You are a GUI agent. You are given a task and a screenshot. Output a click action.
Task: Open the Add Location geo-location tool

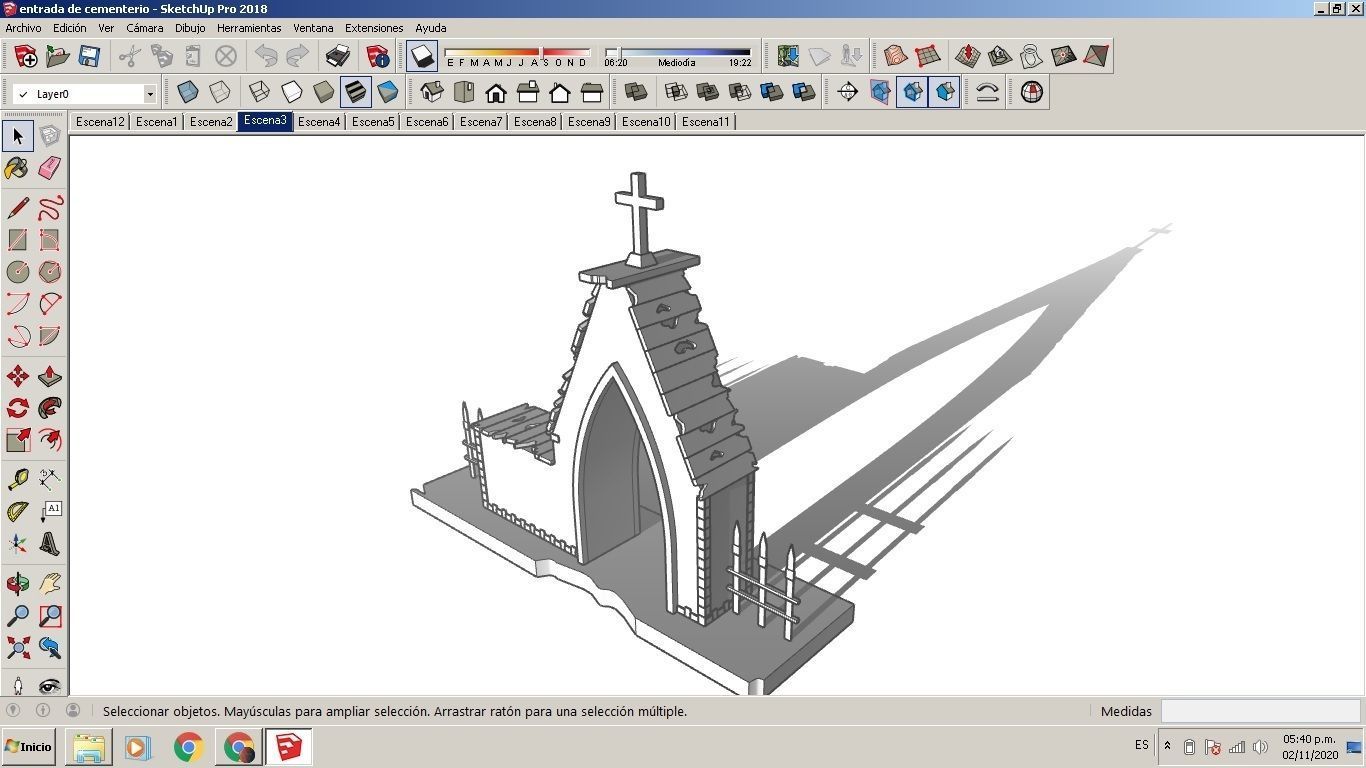[788, 56]
